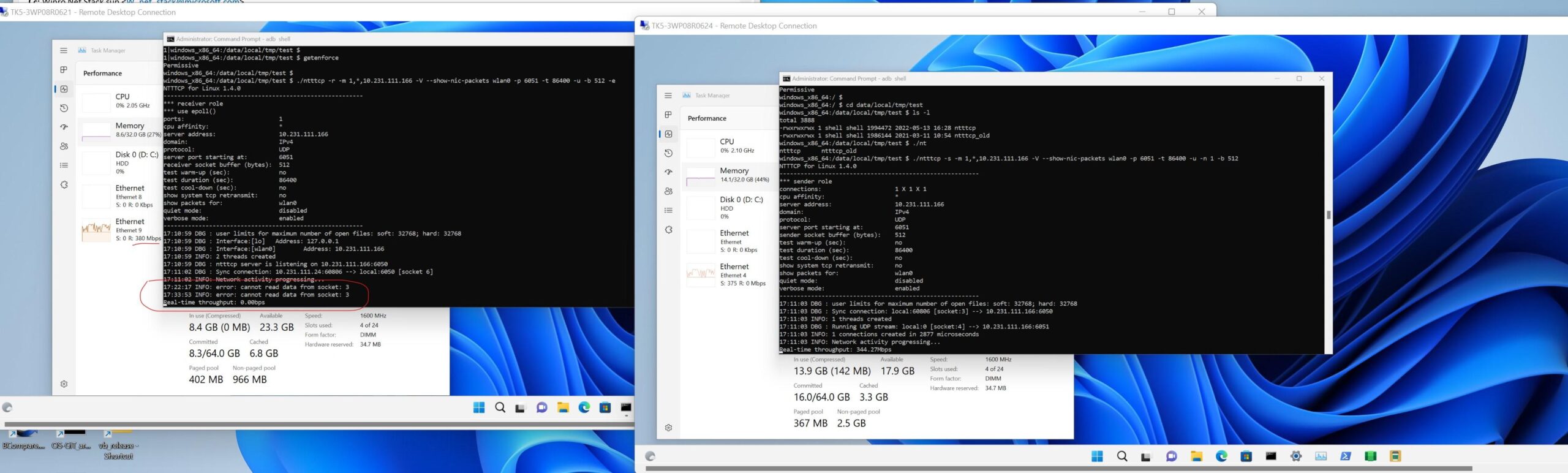Screen dimensions: 1568x473
Task: Open hamburger menu in left session's Task Manager
Action: pyautogui.click(x=64, y=50)
